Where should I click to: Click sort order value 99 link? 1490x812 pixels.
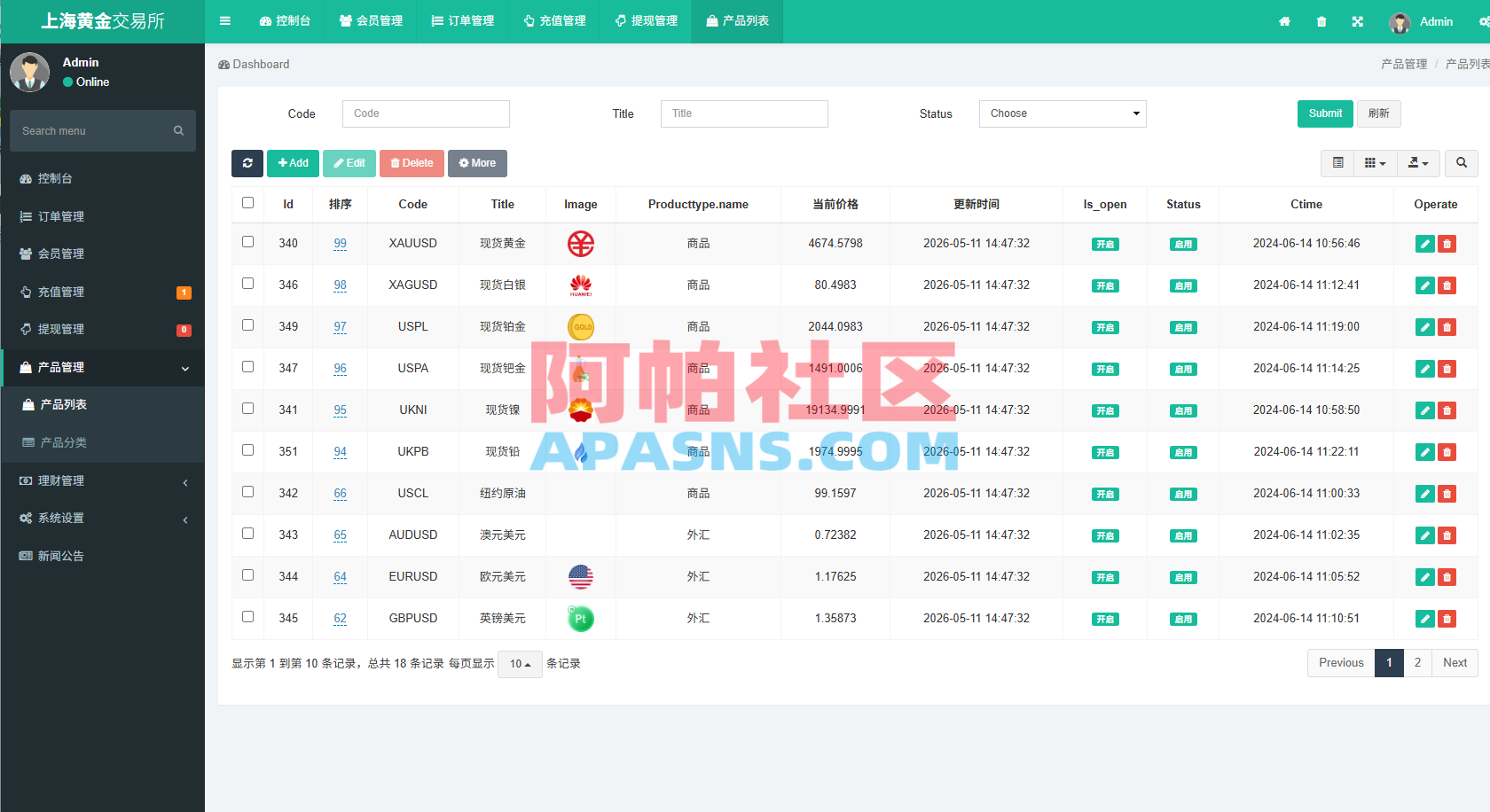[x=341, y=244]
